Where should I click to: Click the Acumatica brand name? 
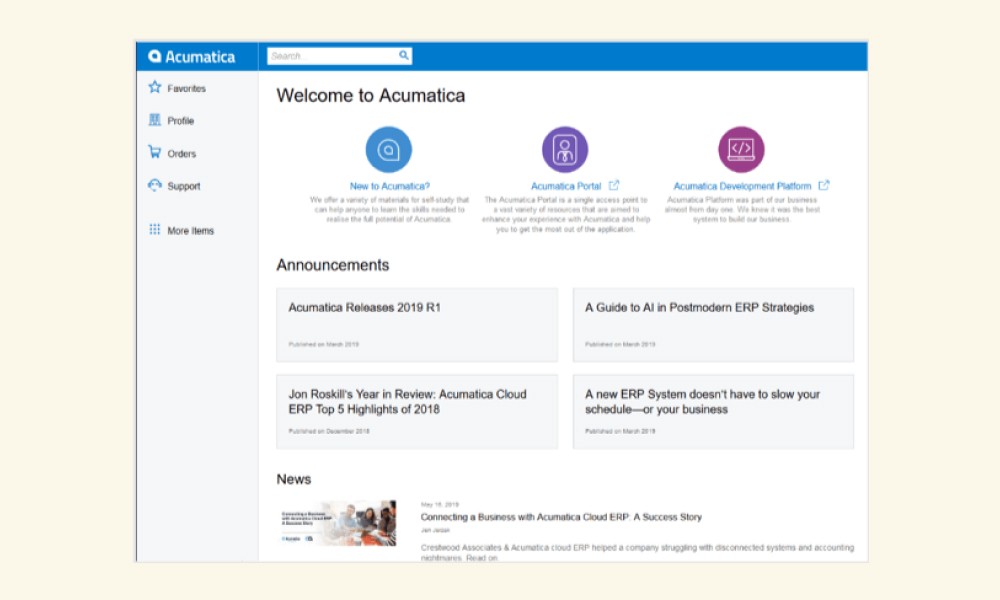pyautogui.click(x=200, y=57)
